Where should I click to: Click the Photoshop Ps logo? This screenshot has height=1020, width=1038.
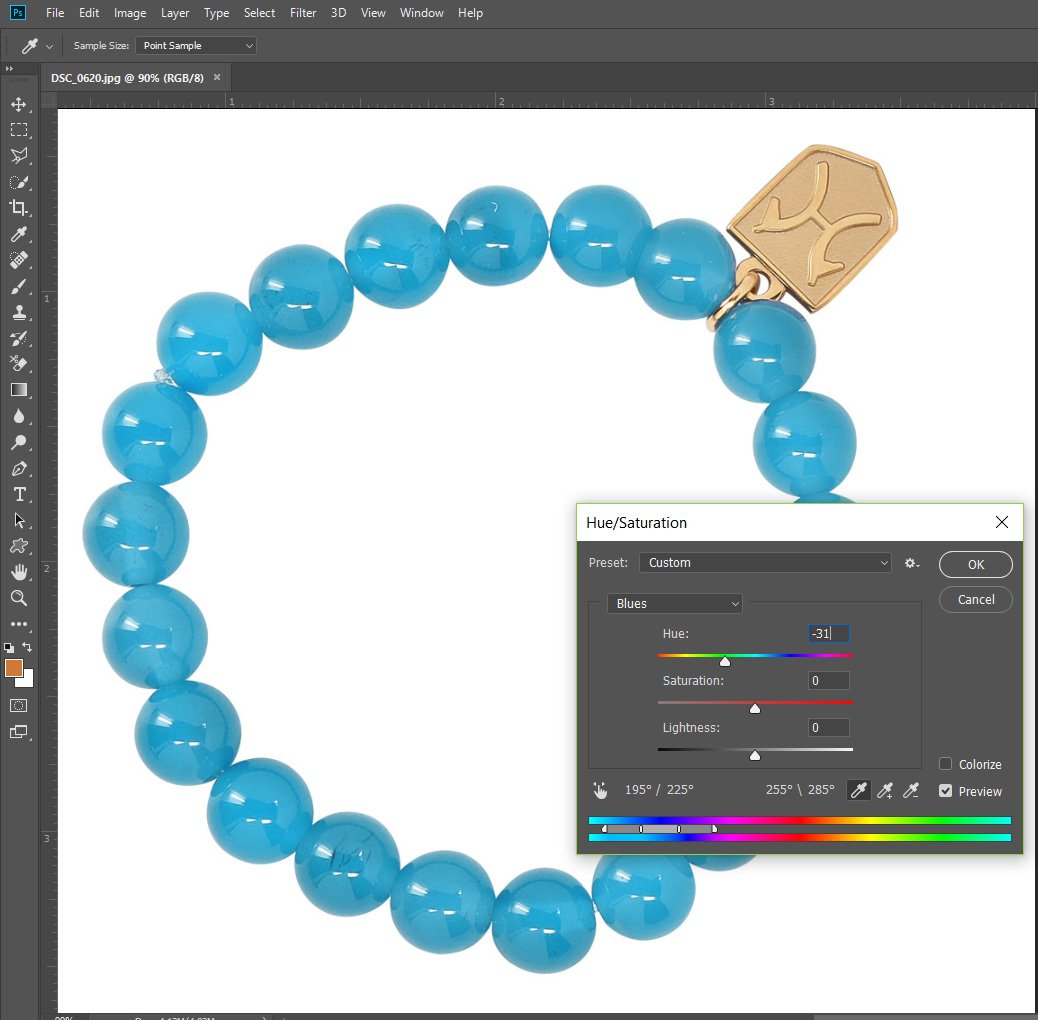[x=18, y=13]
